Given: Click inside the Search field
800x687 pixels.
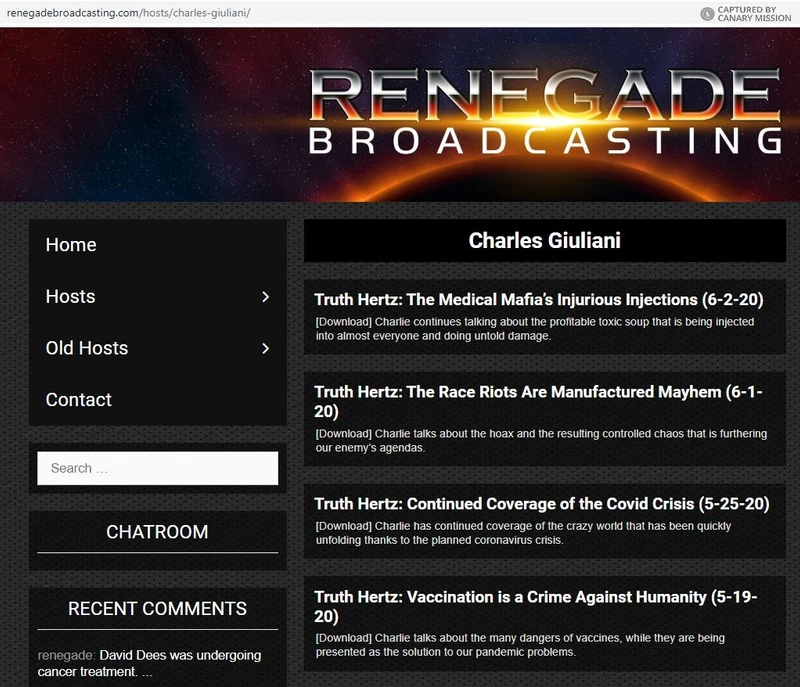Looking at the screenshot, I should [156, 467].
